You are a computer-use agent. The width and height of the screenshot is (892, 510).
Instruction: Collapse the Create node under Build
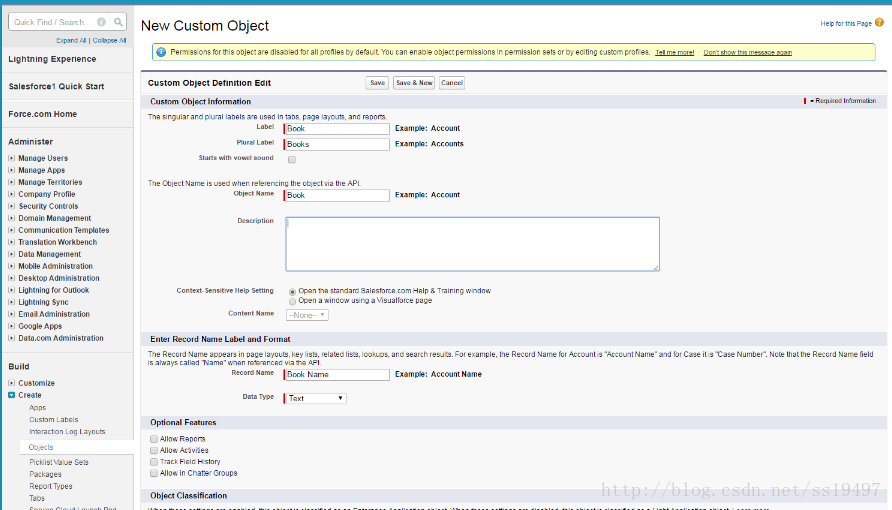[11, 395]
